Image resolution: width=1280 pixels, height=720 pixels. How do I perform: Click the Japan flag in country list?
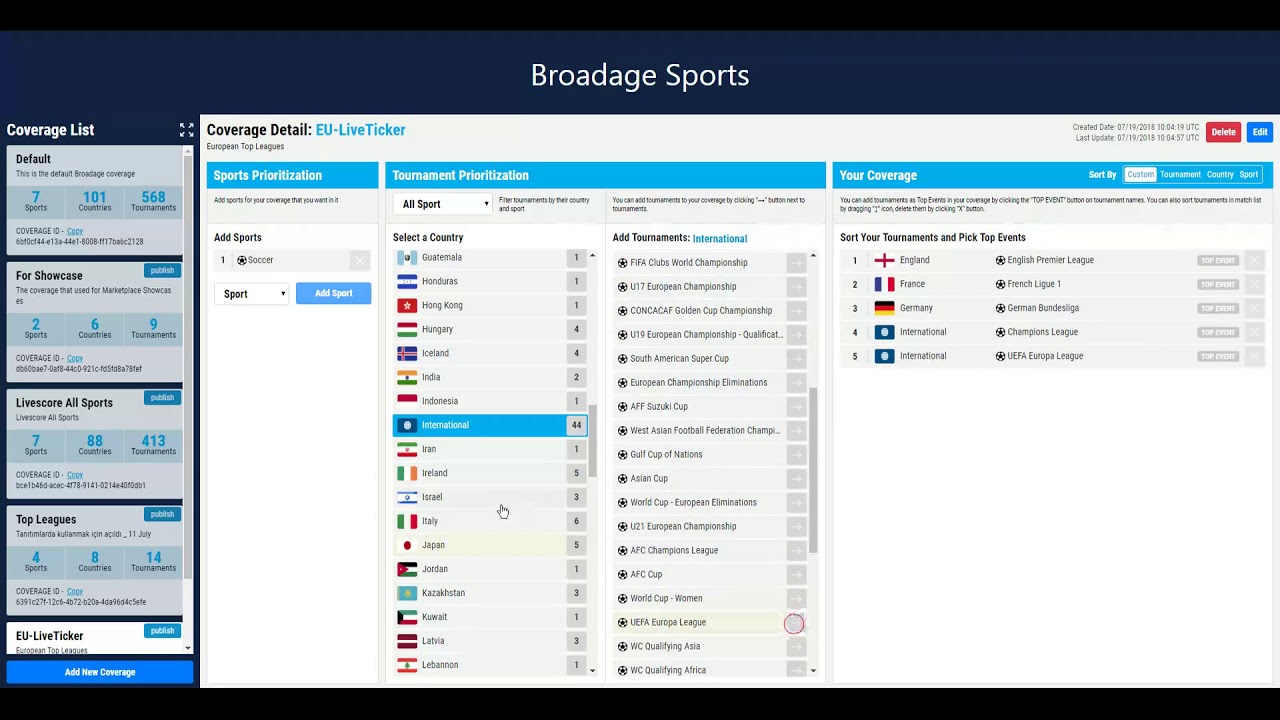click(407, 545)
